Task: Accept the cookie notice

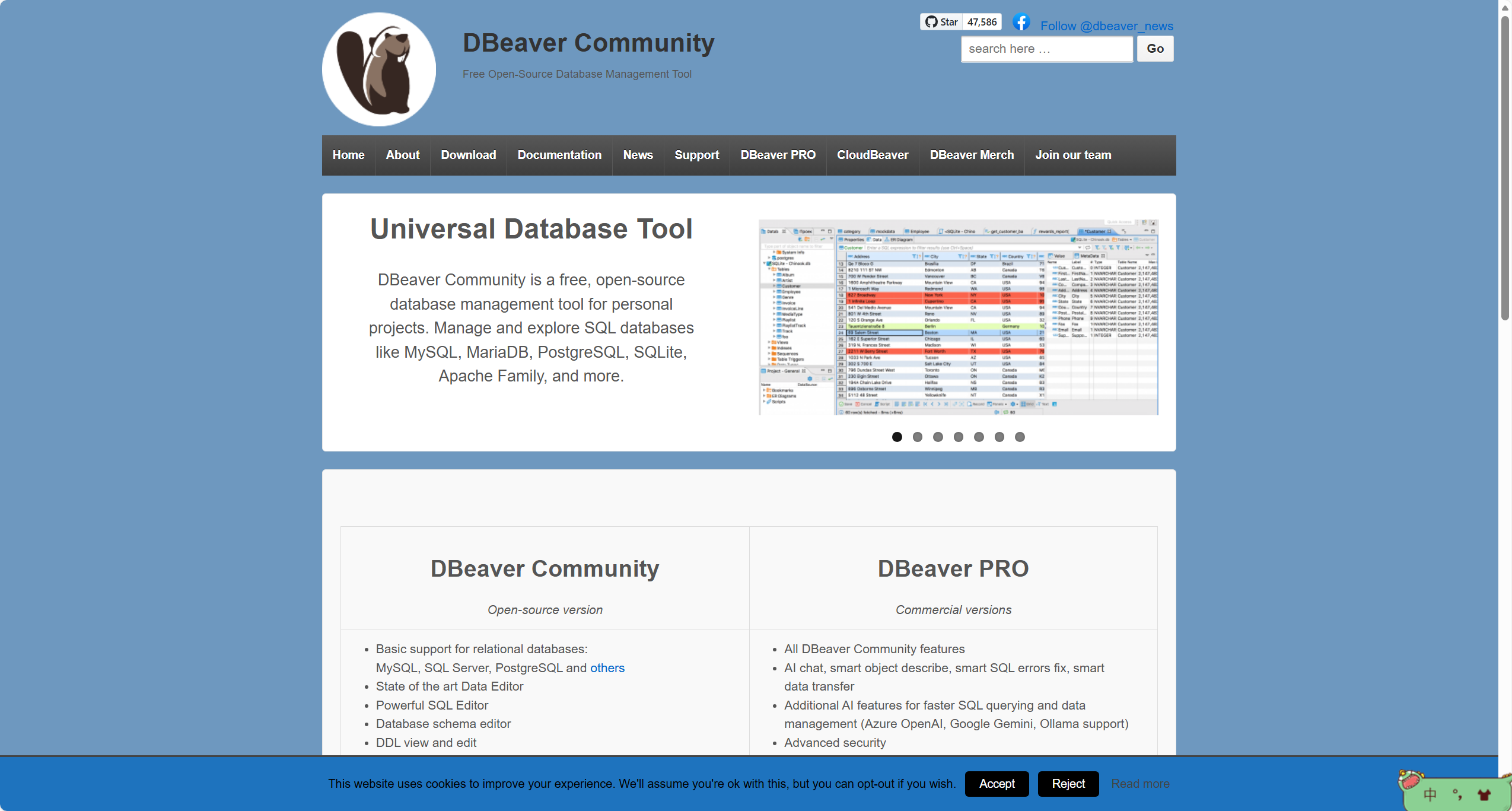Action: pyautogui.click(x=997, y=784)
